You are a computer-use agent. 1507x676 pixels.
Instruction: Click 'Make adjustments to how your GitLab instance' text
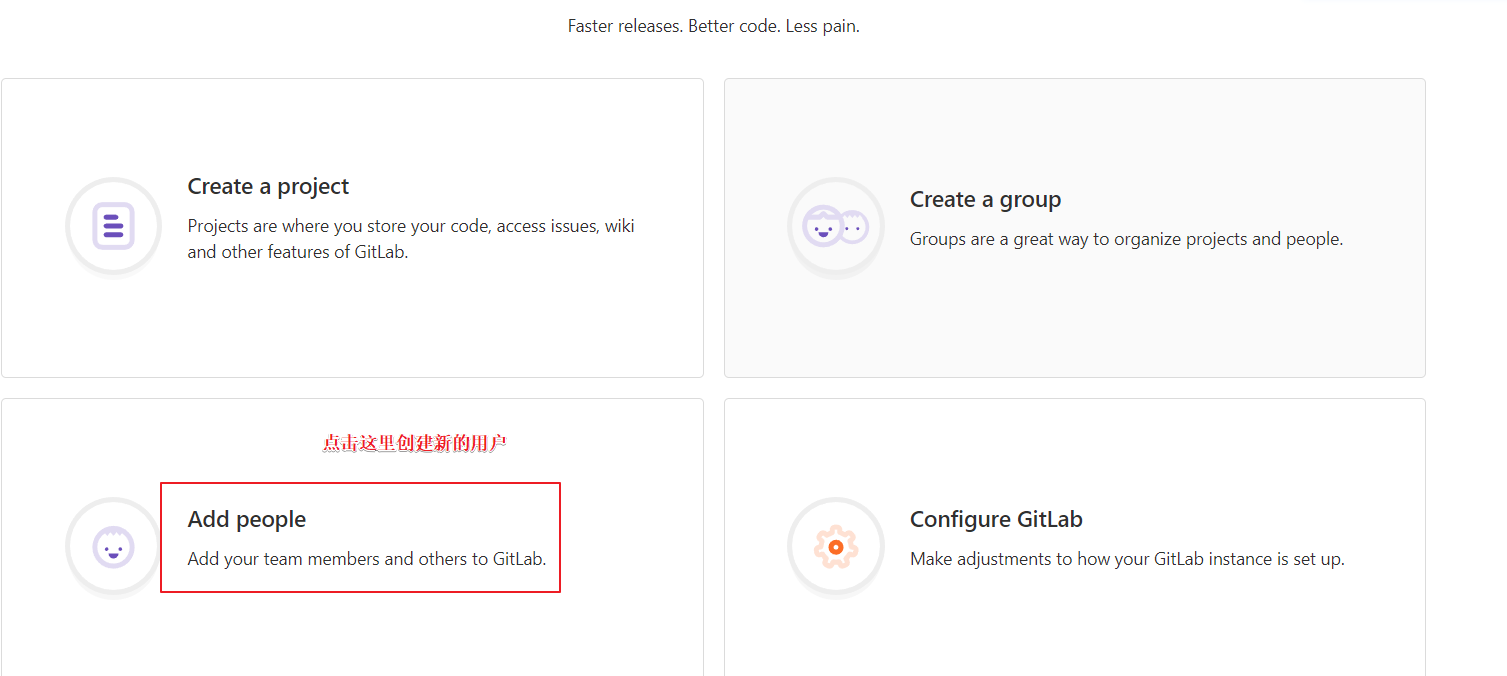[x=1127, y=560]
